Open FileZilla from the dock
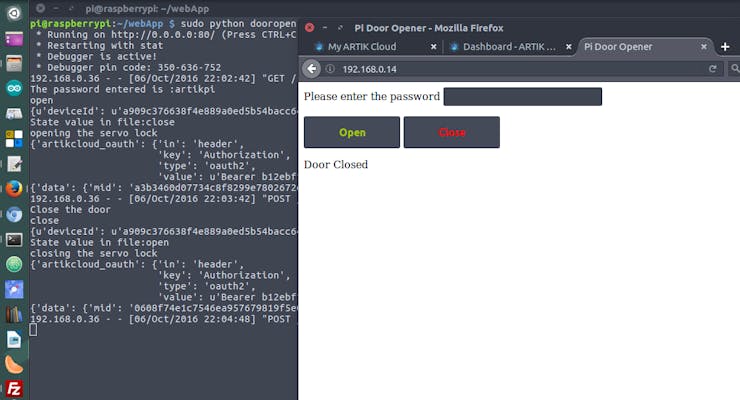 (14, 389)
